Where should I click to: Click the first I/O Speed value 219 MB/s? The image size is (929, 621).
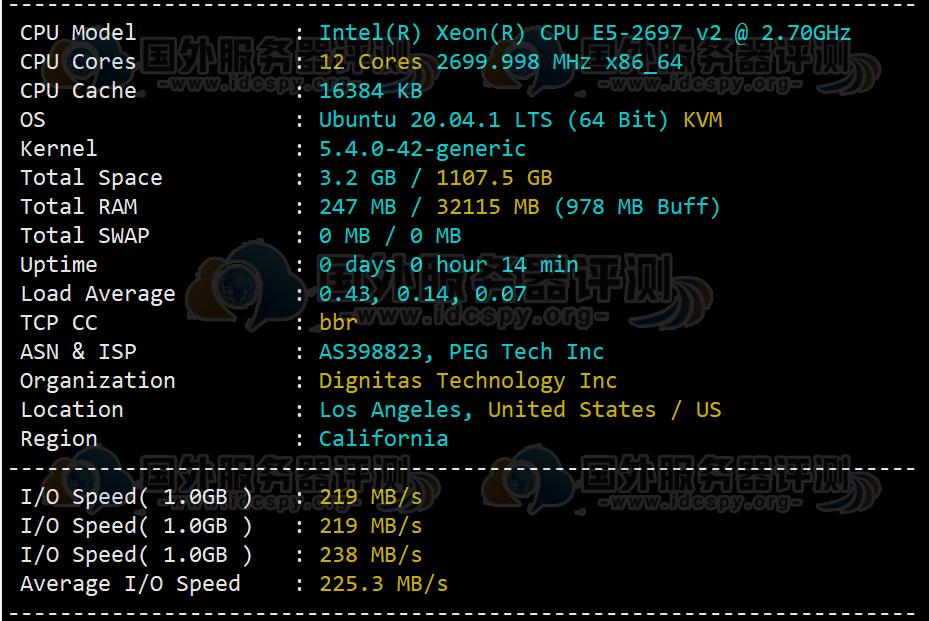[370, 497]
